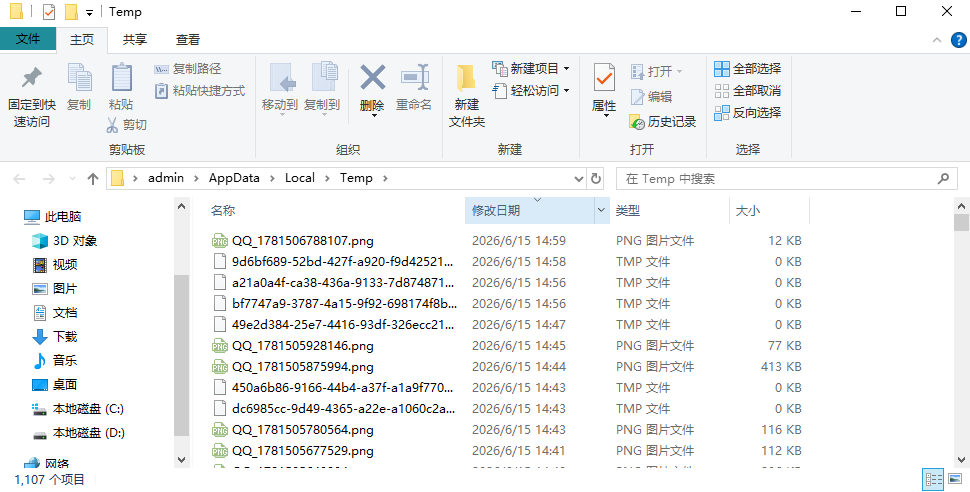Open the customize quick access toolbar dropdown
This screenshot has height=492, width=970.
point(89,13)
